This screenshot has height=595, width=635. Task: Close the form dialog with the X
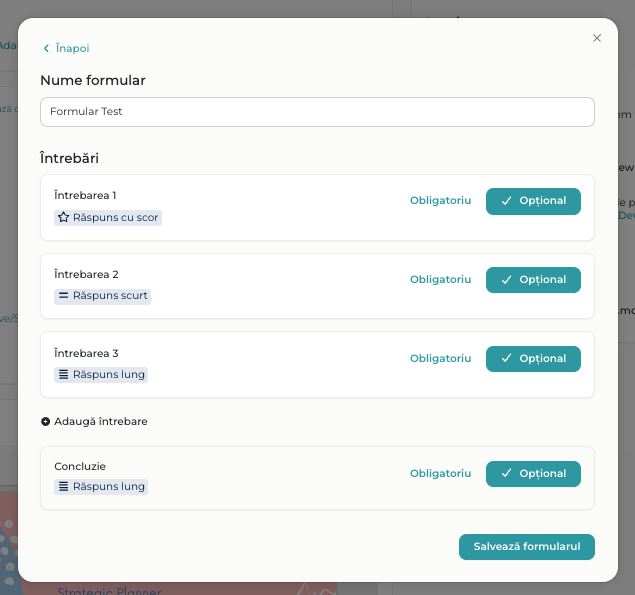597,38
